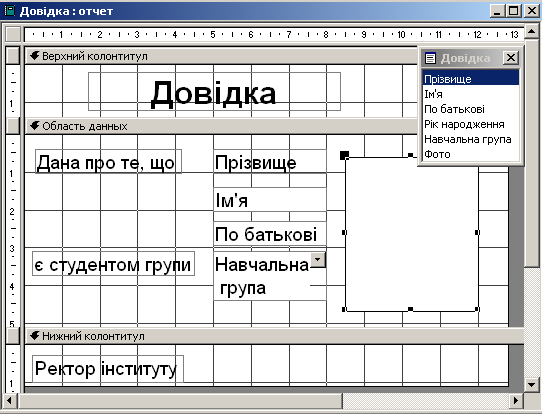Select the Ректор інституту label
This screenshot has width=542, height=414.
108,368
